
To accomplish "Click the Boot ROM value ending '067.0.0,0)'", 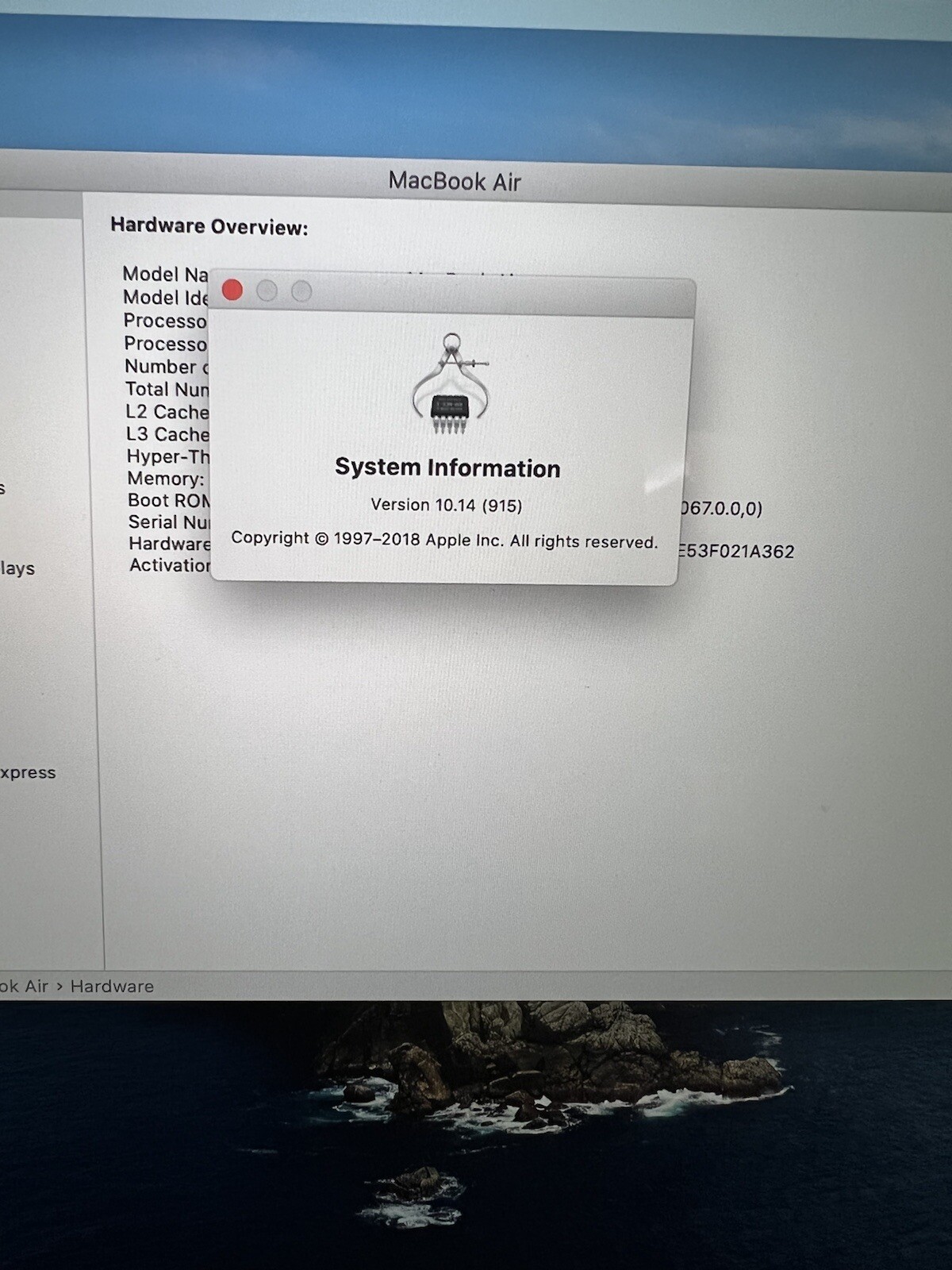I will [720, 508].
